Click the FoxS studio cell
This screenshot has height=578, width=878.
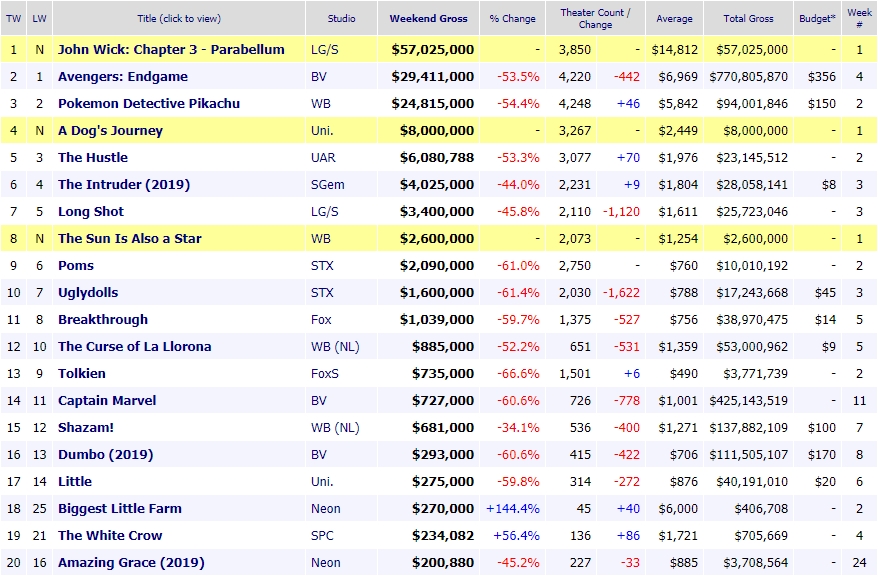[325, 374]
